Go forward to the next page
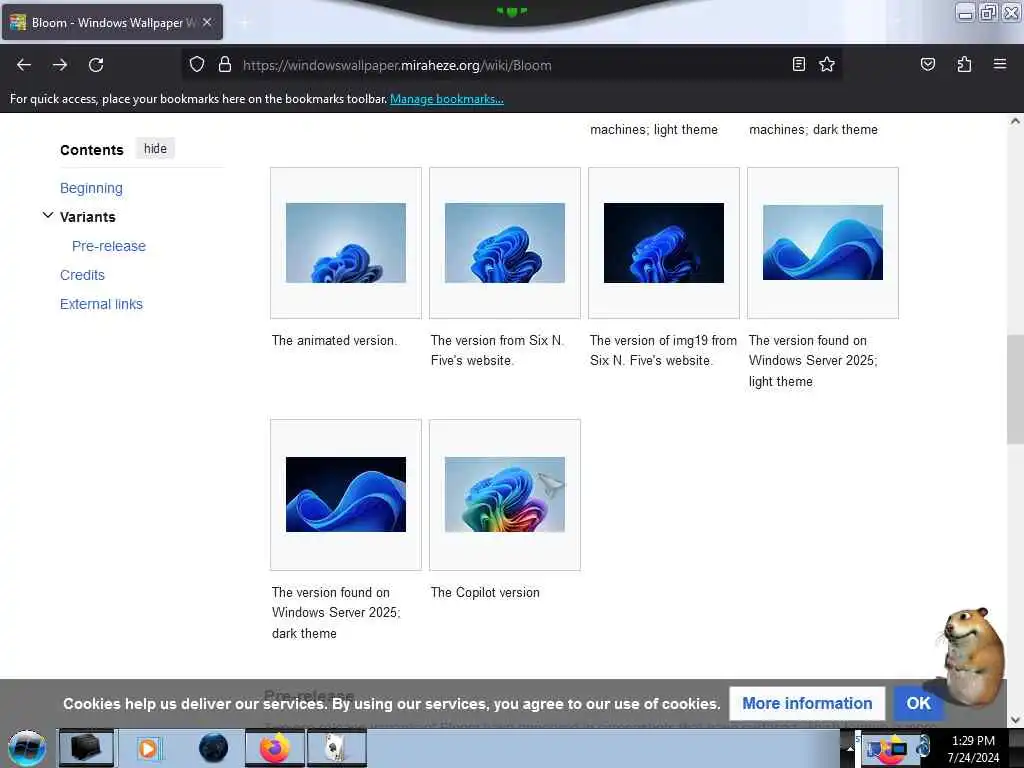 tap(60, 65)
